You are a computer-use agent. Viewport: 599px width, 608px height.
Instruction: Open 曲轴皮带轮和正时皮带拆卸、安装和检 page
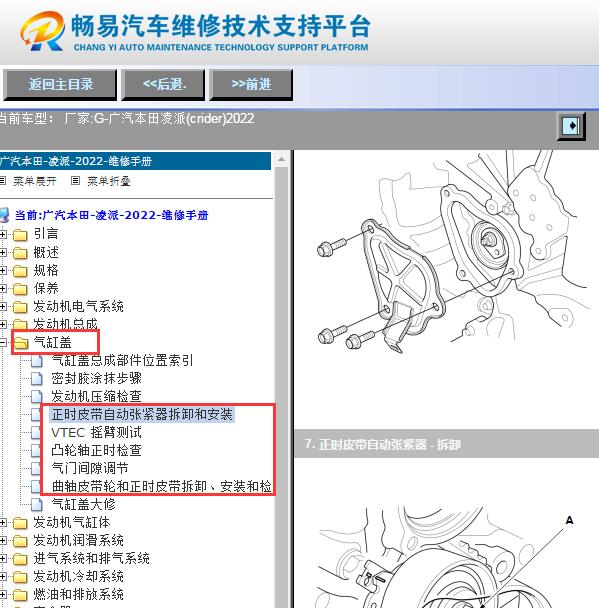[161, 486]
